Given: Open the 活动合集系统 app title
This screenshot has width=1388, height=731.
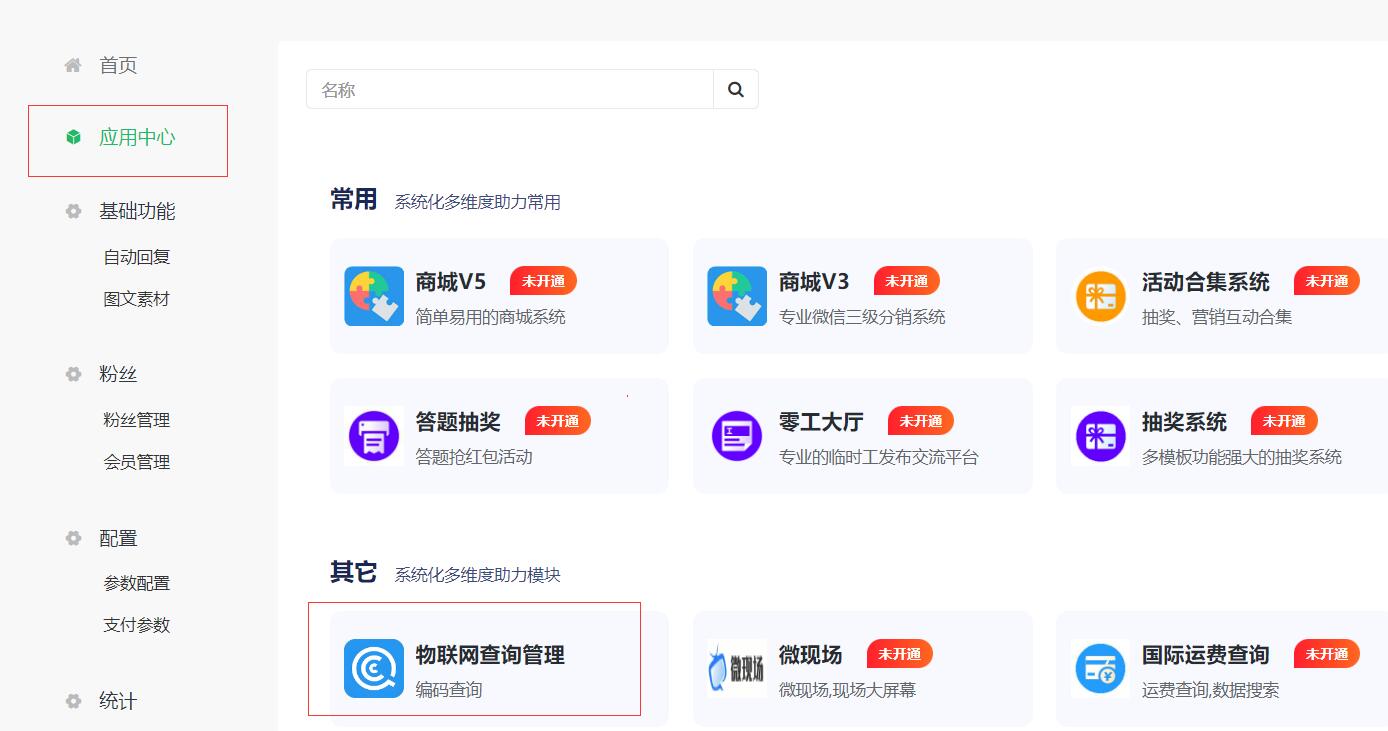Looking at the screenshot, I should (1206, 282).
